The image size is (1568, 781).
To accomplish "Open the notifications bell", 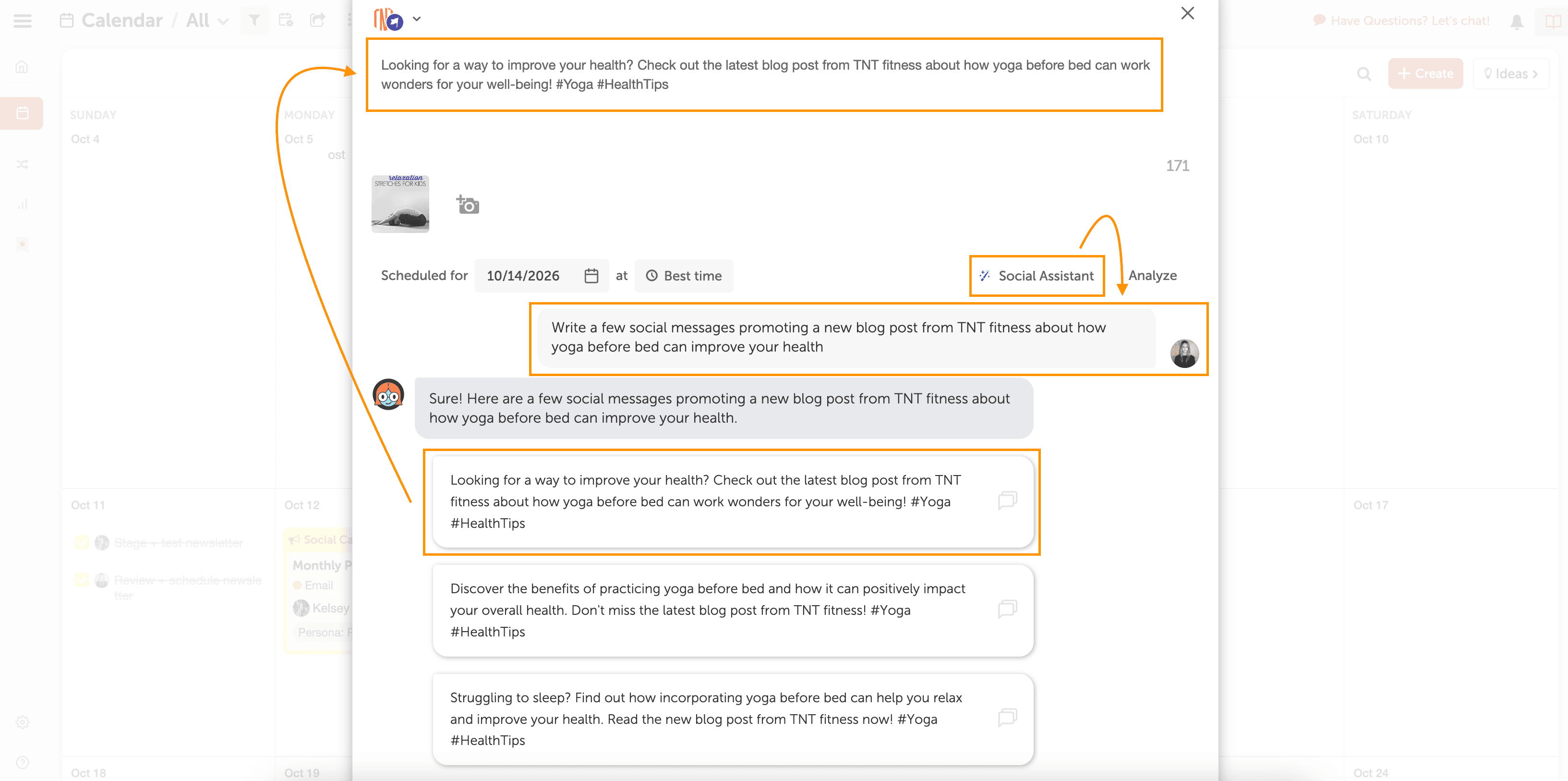I will (x=1516, y=22).
